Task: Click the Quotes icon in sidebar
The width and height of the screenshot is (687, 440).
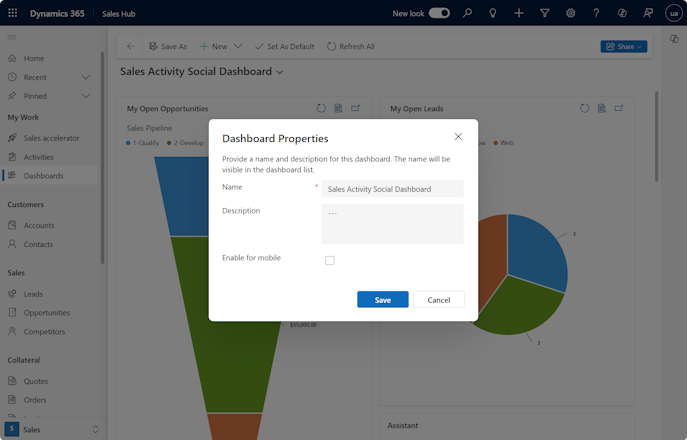Action: point(12,381)
